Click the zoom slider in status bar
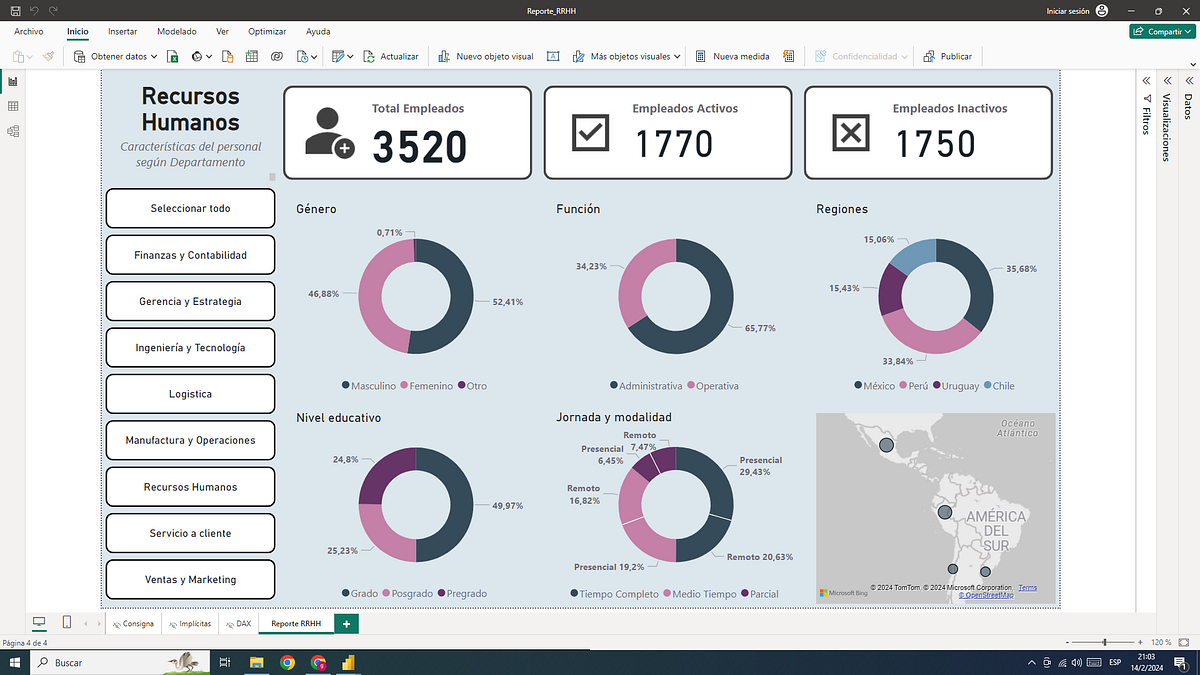The width and height of the screenshot is (1200, 675). pos(1105,642)
